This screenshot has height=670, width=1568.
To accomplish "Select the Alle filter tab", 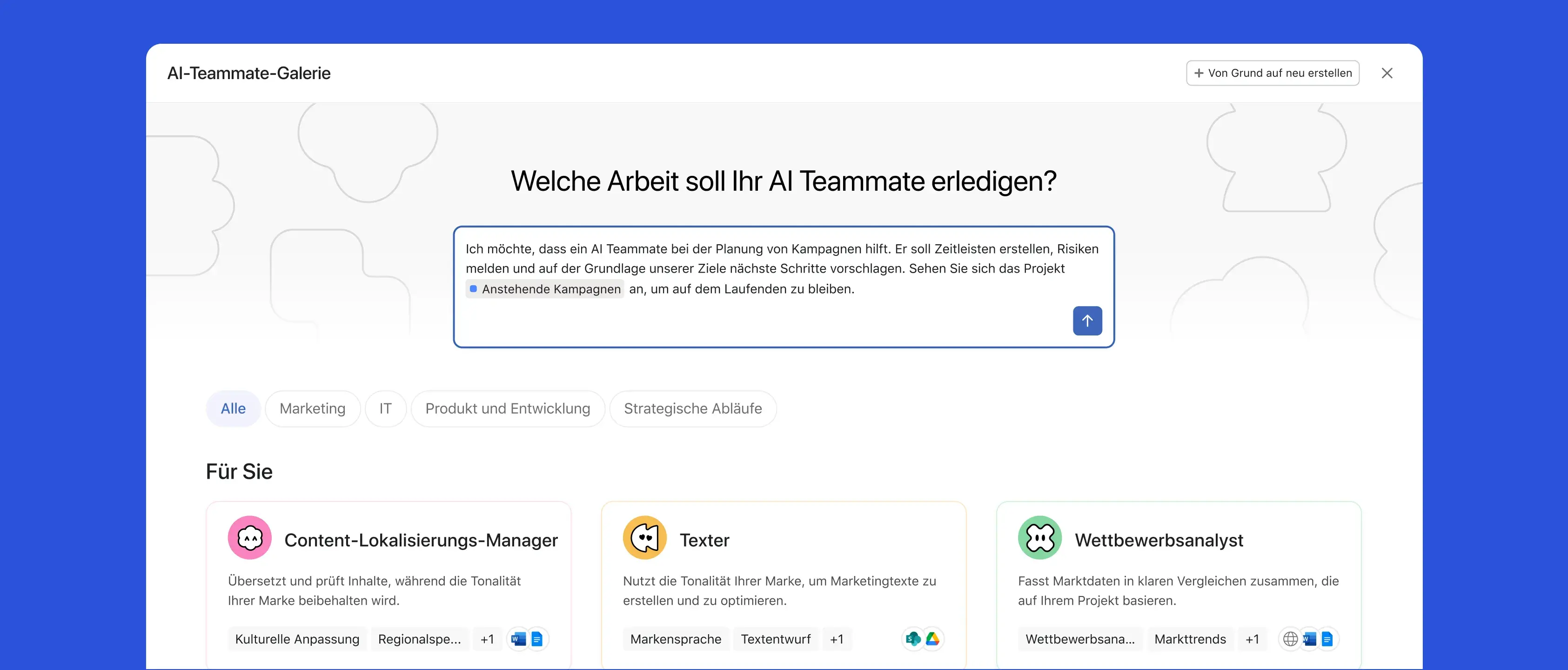I will click(233, 409).
